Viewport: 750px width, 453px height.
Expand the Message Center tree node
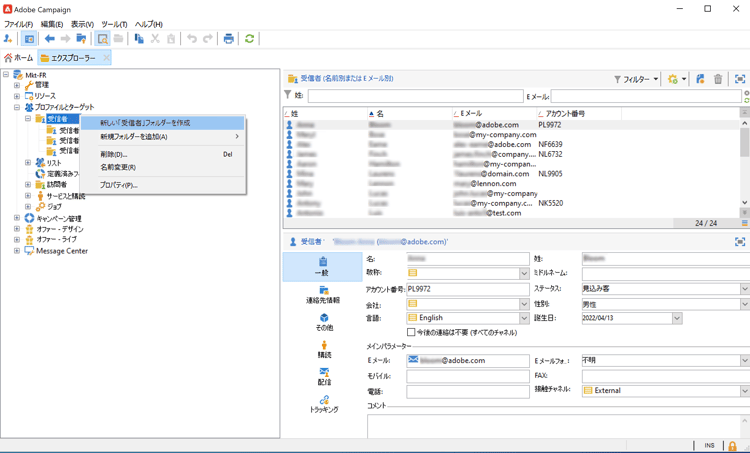click(17, 251)
